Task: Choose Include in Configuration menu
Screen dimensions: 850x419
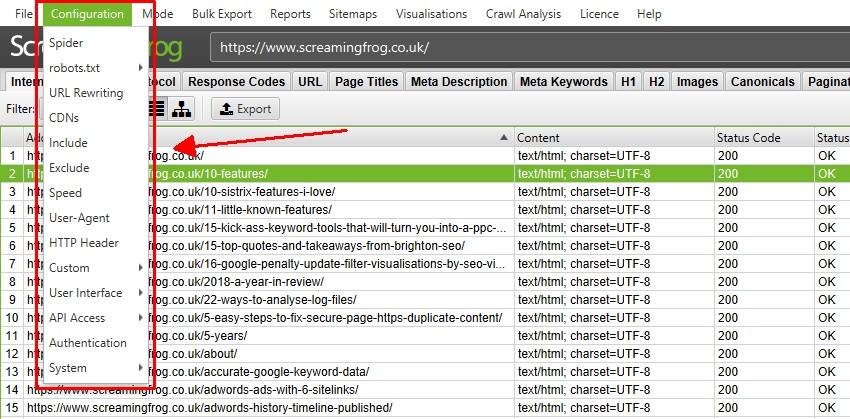Action: coord(95,143)
